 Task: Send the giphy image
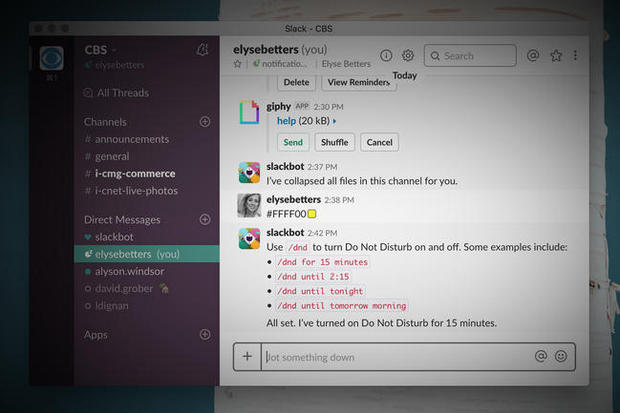click(x=293, y=142)
